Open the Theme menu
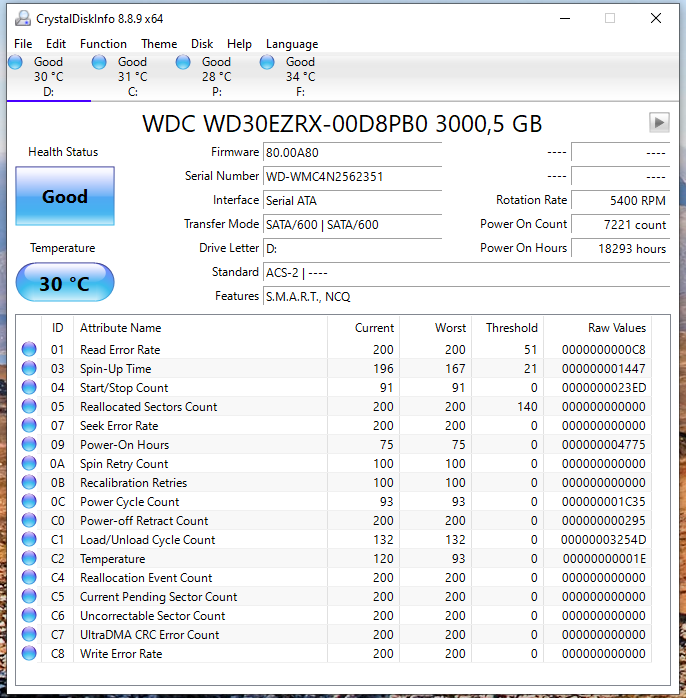This screenshot has height=698, width=686. (x=159, y=44)
